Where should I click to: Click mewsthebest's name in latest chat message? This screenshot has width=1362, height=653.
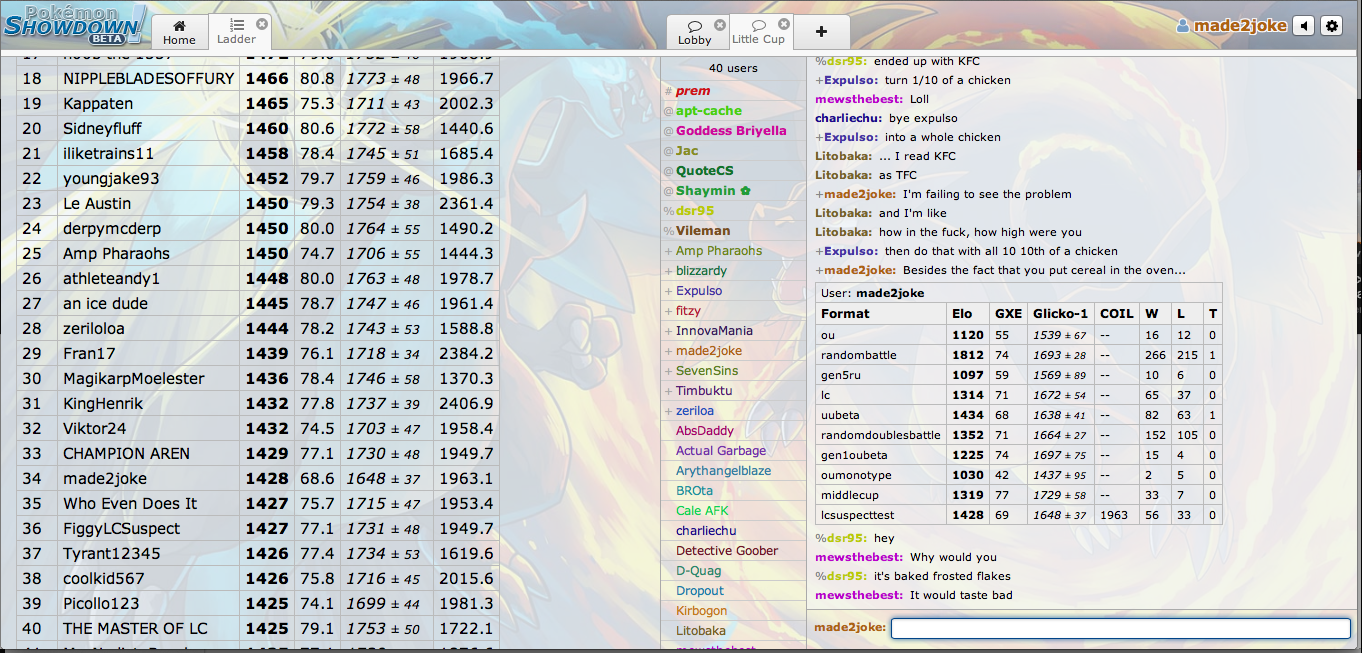(x=857, y=595)
